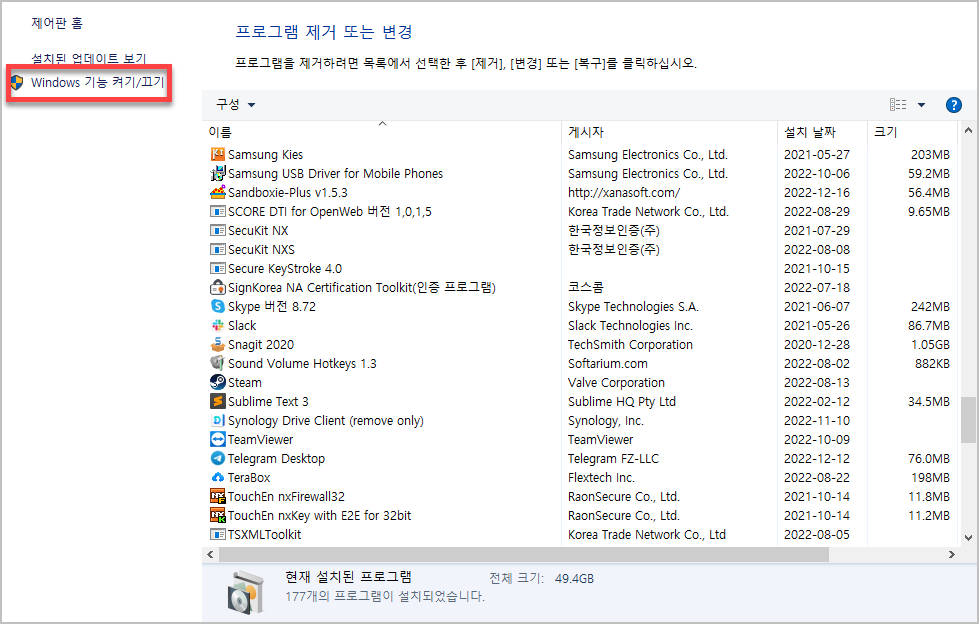Image resolution: width=979 pixels, height=624 pixels.
Task: Select the Snagit 2020 entry name
Action: (x=260, y=344)
